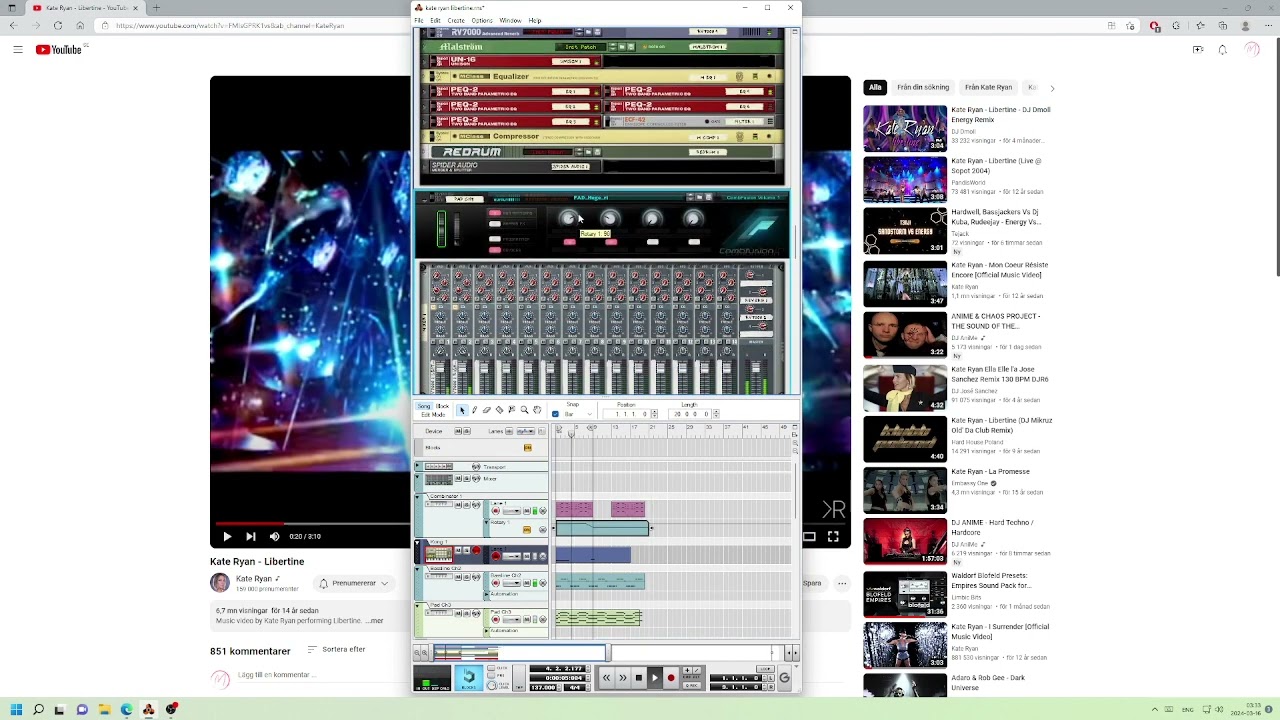Select the Eraser tool in sequencer toolbar
The width and height of the screenshot is (1280, 720).
tap(487, 410)
